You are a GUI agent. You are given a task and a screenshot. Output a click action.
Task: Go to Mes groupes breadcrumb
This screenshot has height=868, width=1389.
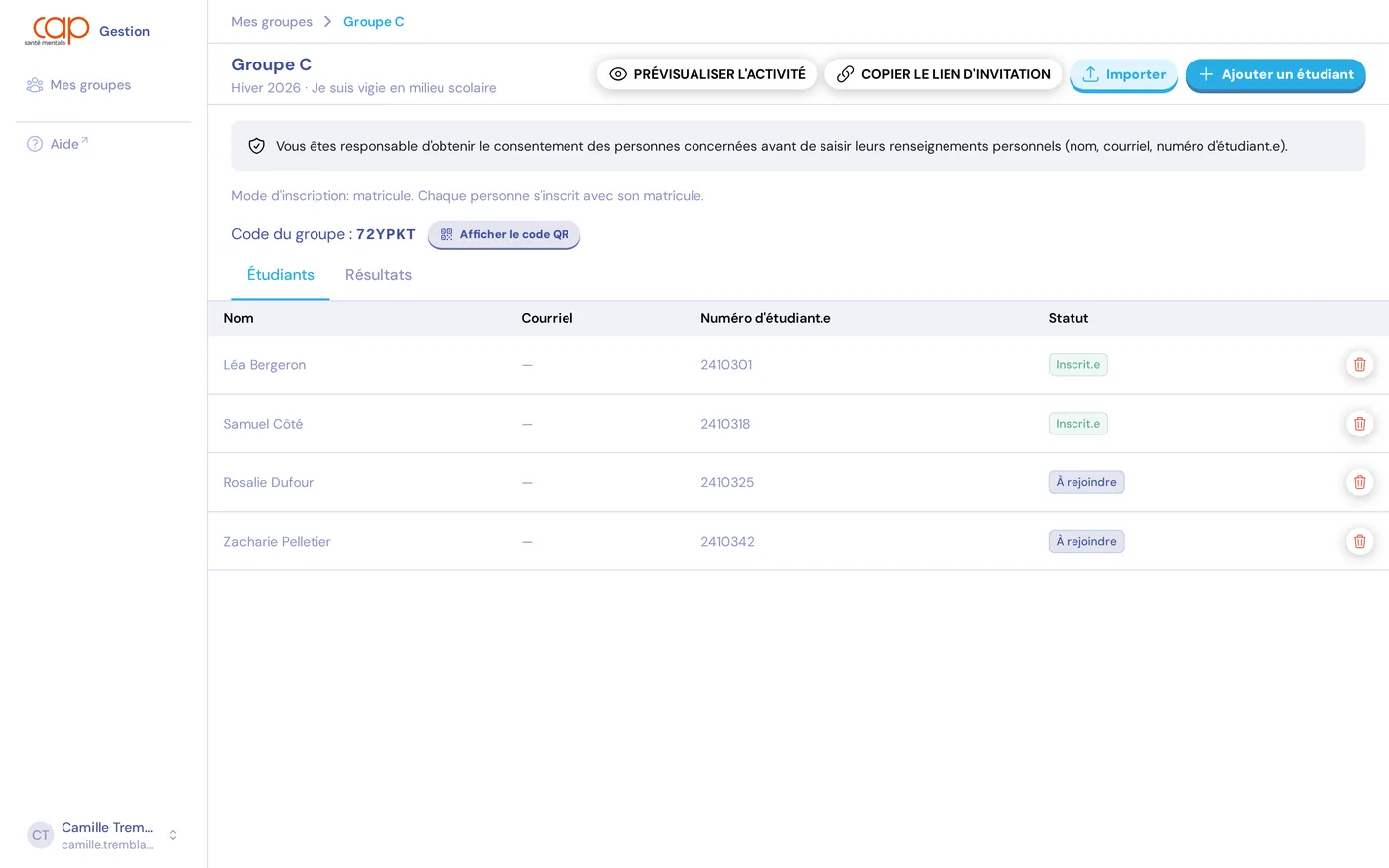pyautogui.click(x=272, y=22)
